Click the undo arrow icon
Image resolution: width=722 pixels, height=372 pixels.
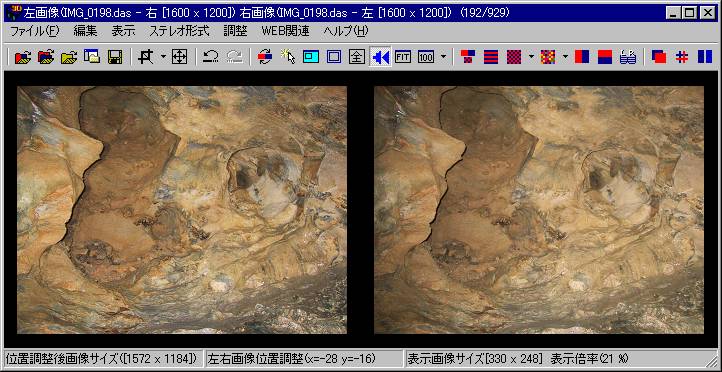point(210,57)
